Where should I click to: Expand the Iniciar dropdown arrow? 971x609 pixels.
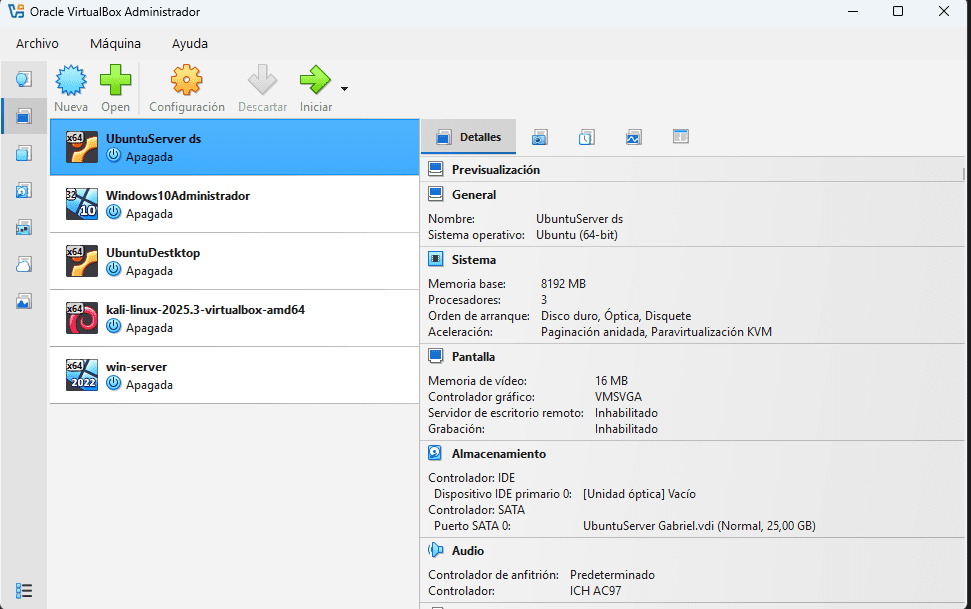pyautogui.click(x=344, y=89)
